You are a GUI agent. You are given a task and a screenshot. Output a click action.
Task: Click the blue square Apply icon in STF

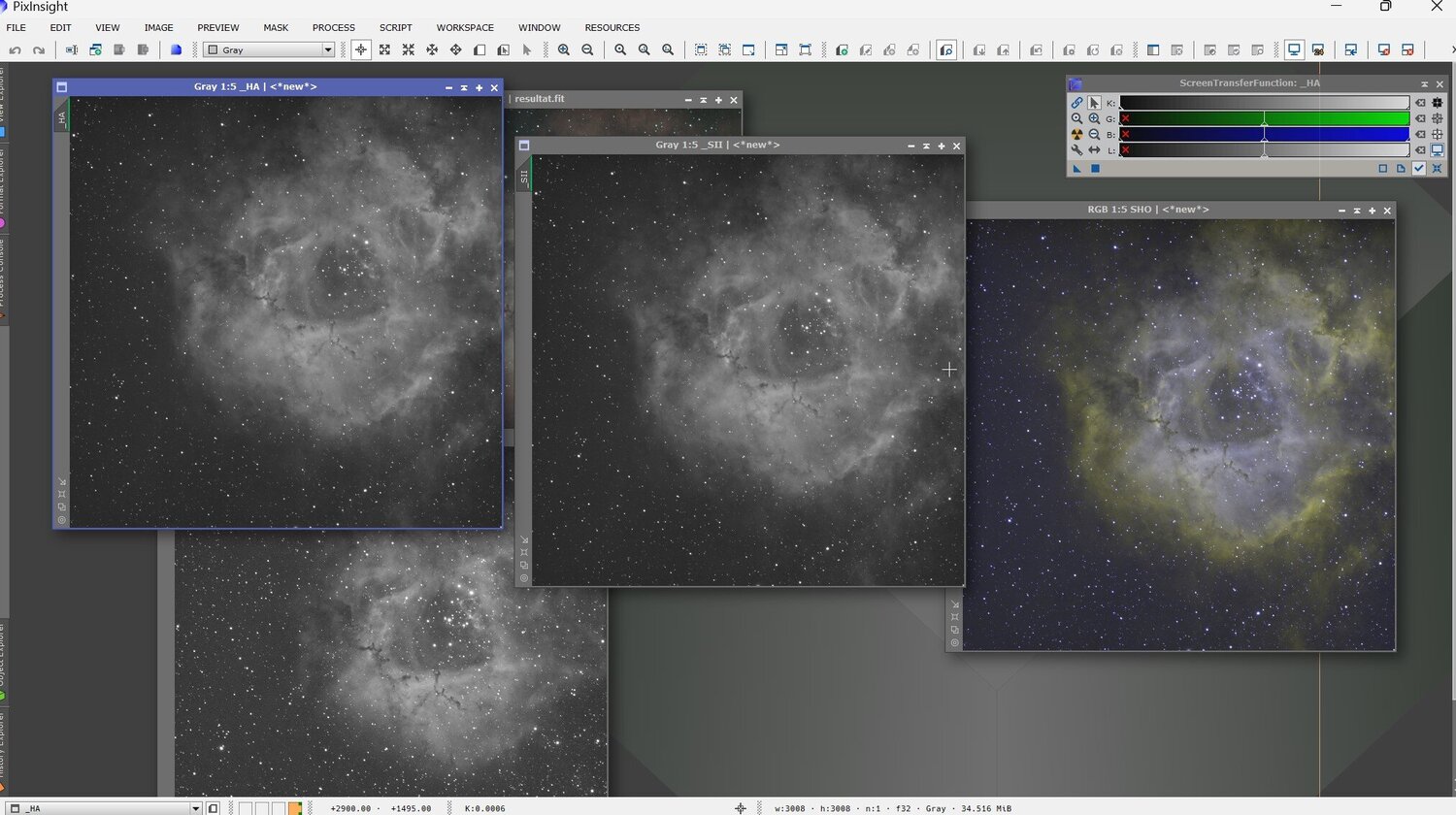[x=1095, y=169]
